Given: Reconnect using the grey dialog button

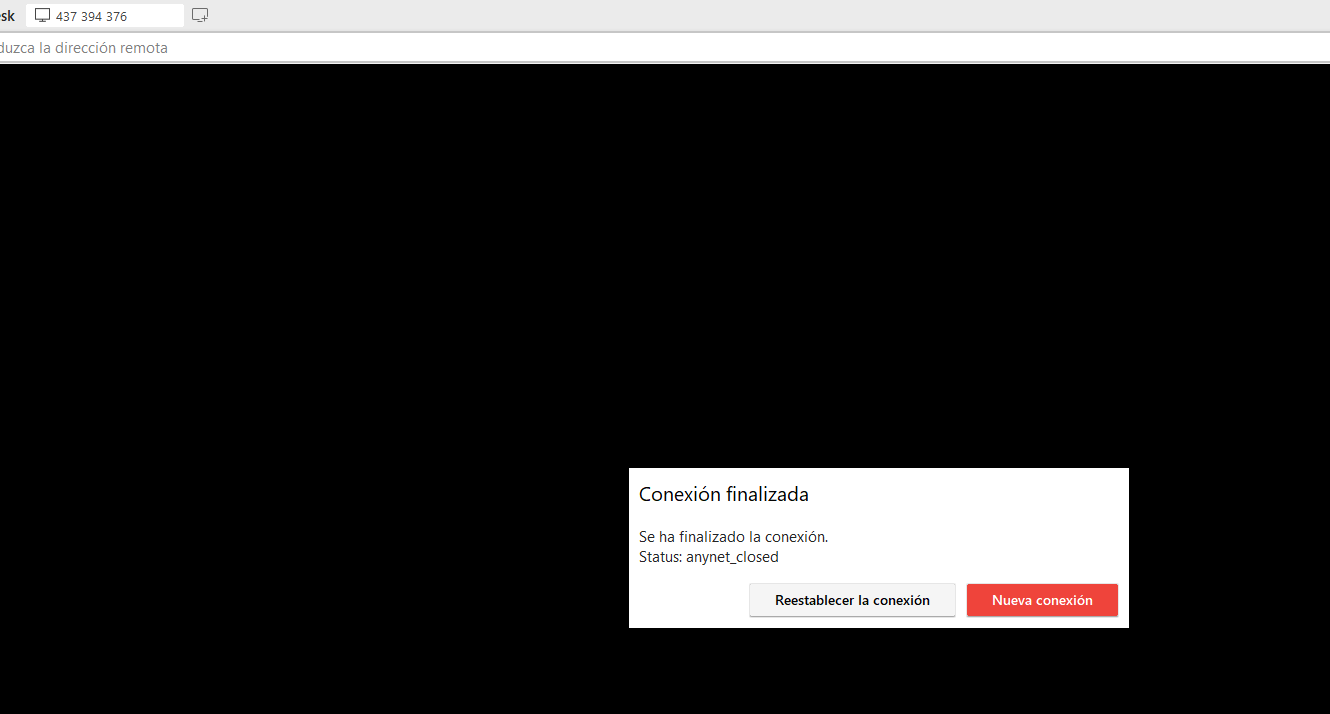Looking at the screenshot, I should tap(852, 600).
